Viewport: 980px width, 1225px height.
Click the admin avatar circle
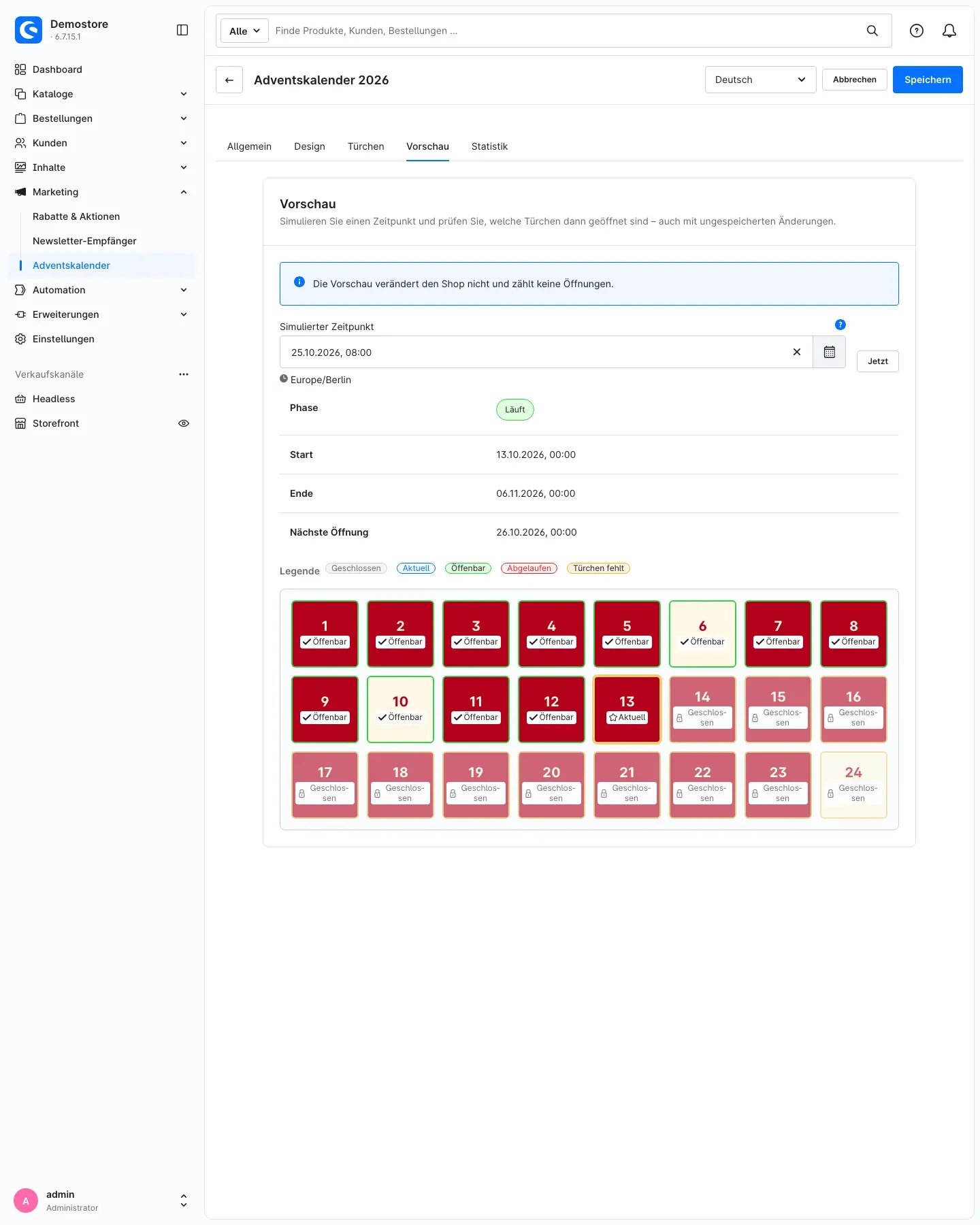click(26, 1200)
